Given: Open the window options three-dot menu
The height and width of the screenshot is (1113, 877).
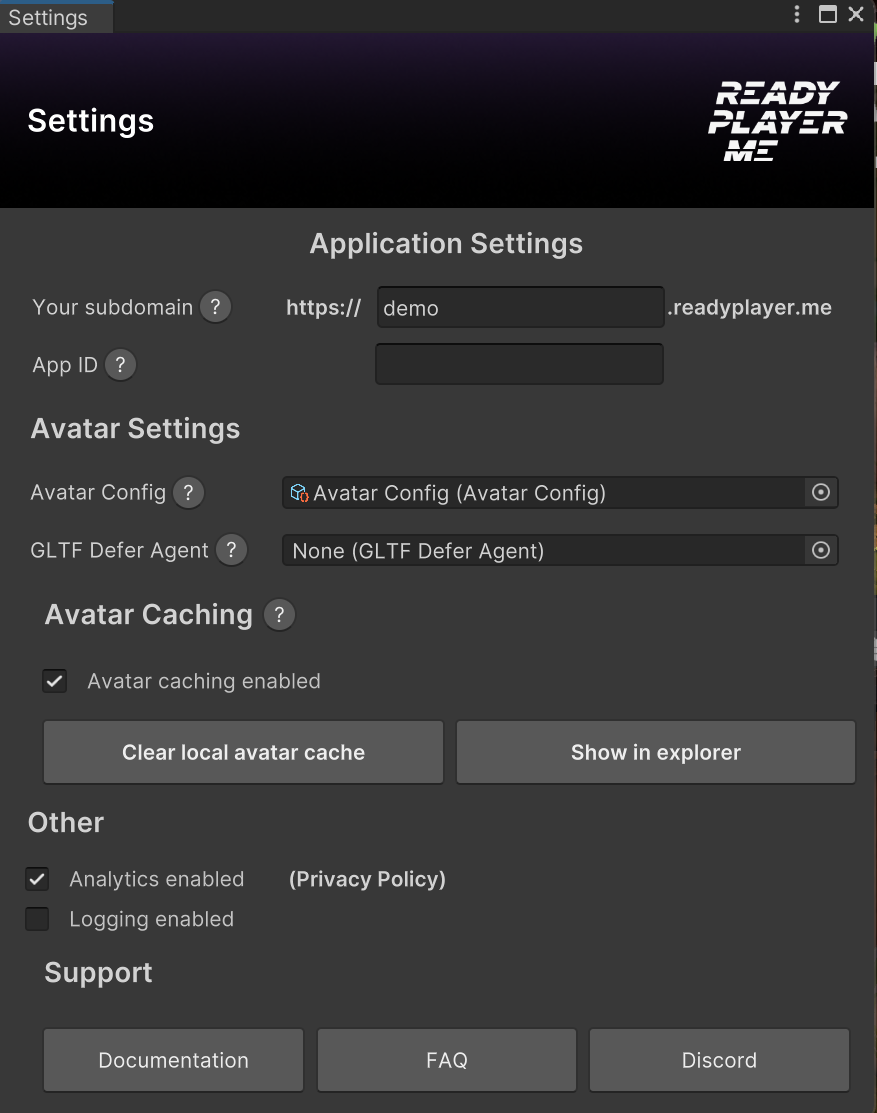Looking at the screenshot, I should [796, 14].
